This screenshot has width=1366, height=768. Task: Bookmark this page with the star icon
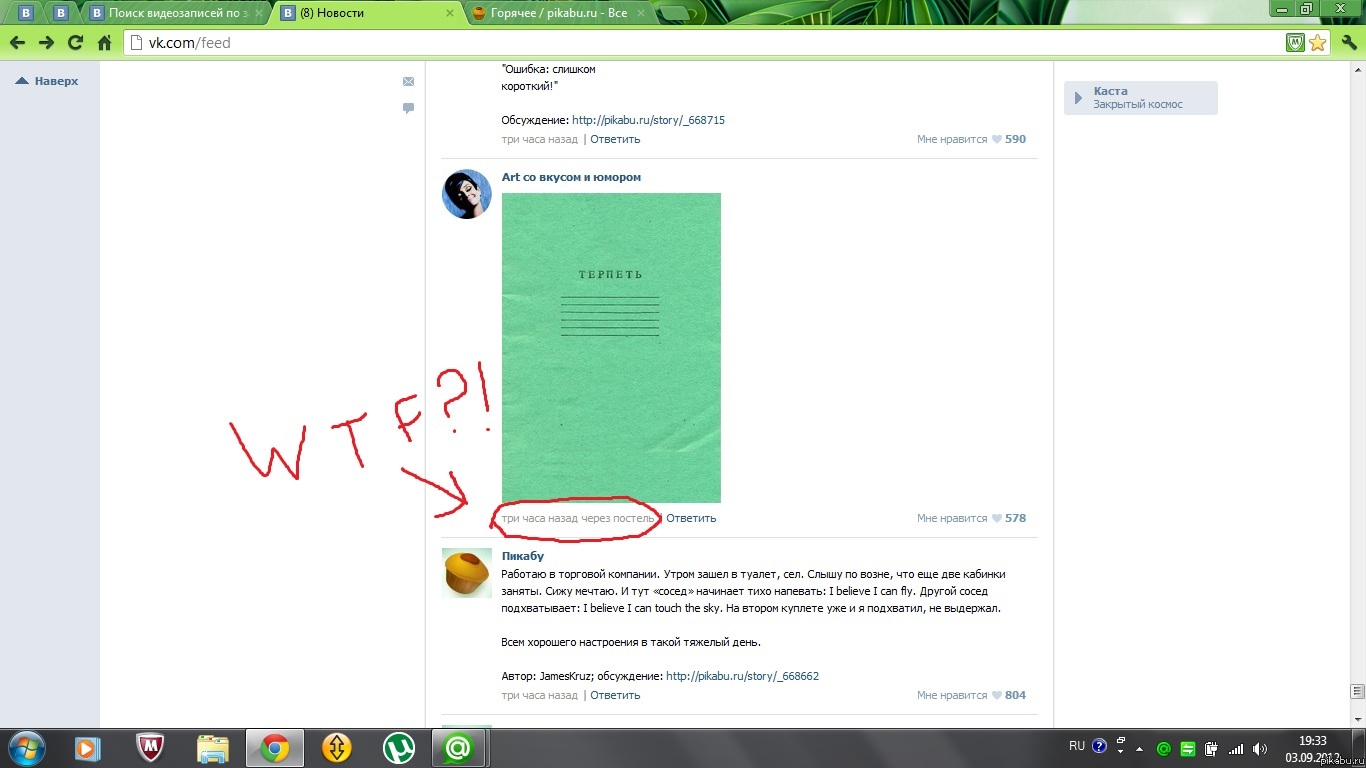[1318, 43]
